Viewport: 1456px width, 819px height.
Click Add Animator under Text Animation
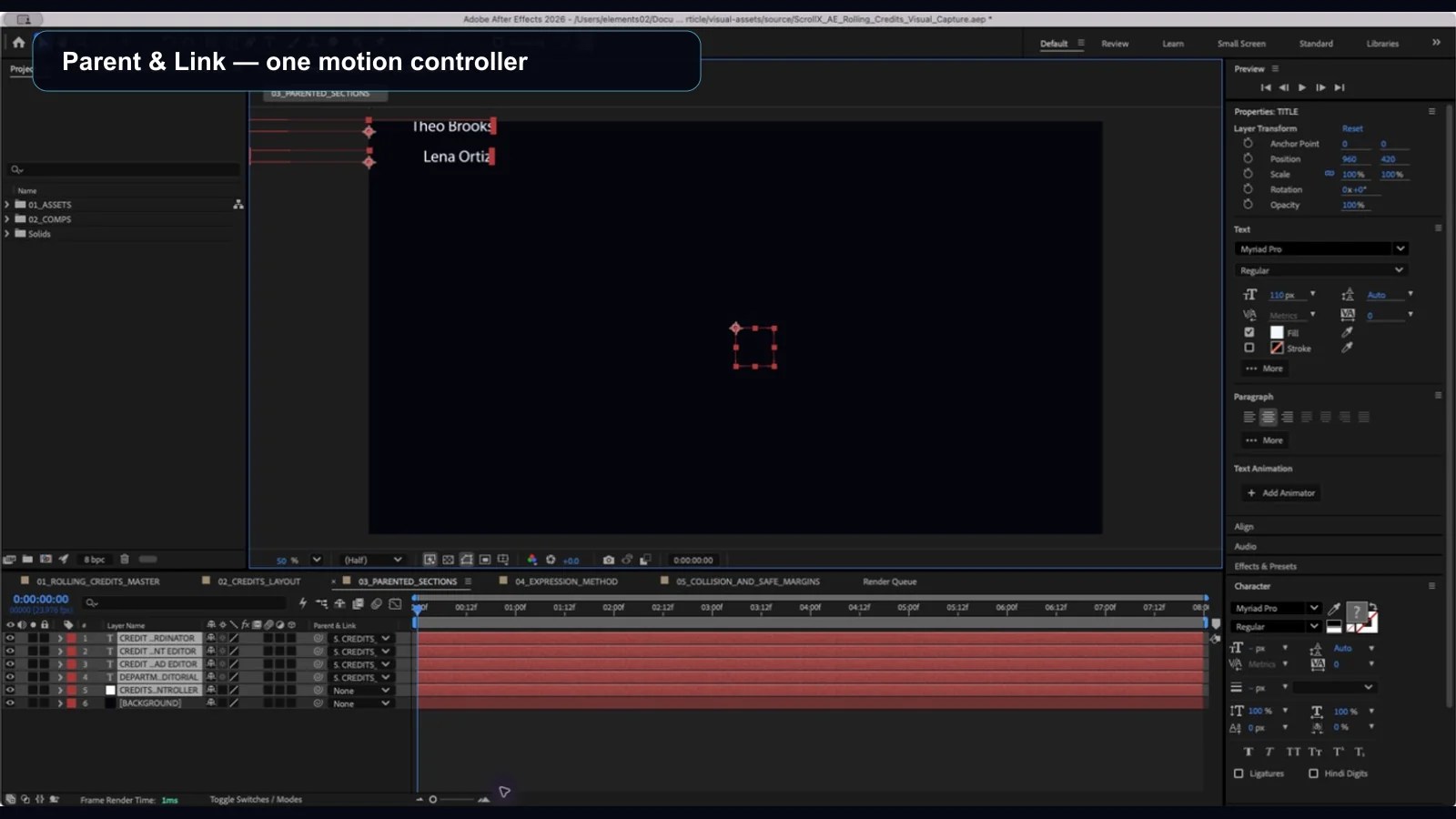(1282, 492)
